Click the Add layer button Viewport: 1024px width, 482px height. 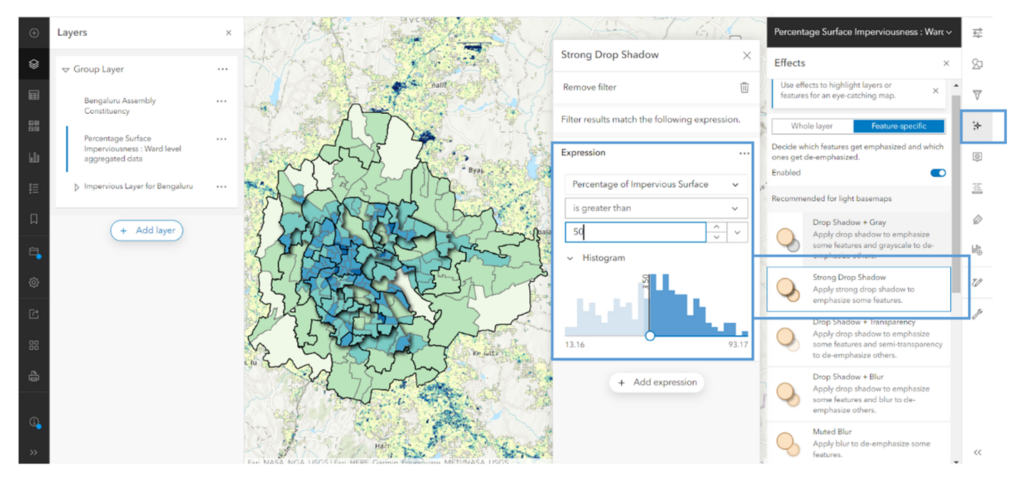[x=146, y=230]
